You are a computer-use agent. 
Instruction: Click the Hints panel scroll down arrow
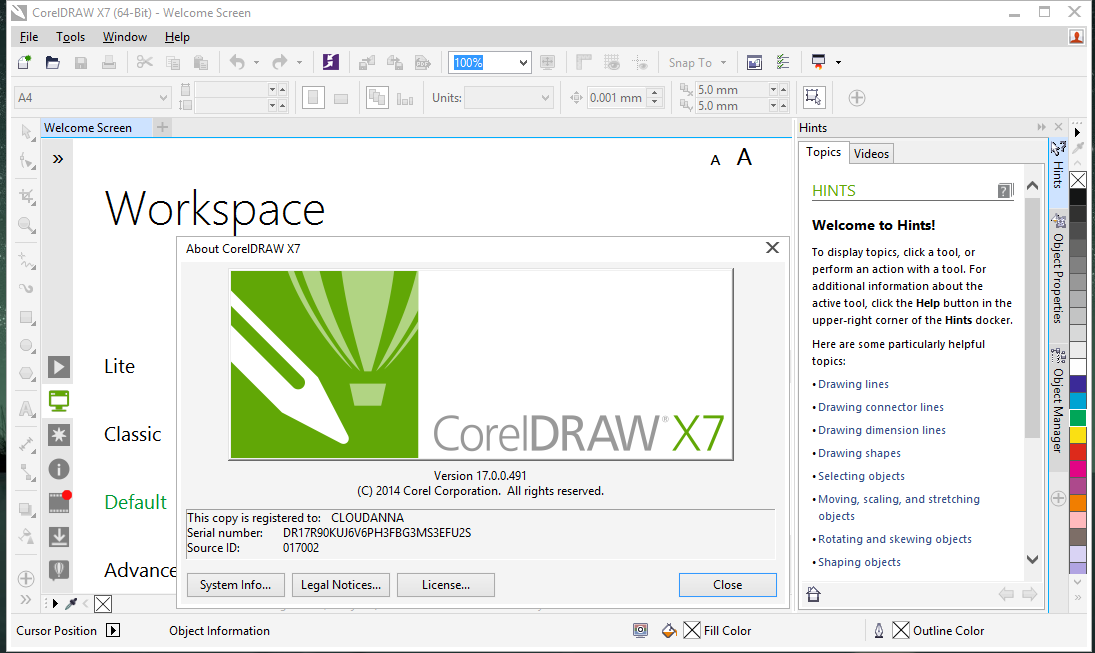pyautogui.click(x=1033, y=559)
